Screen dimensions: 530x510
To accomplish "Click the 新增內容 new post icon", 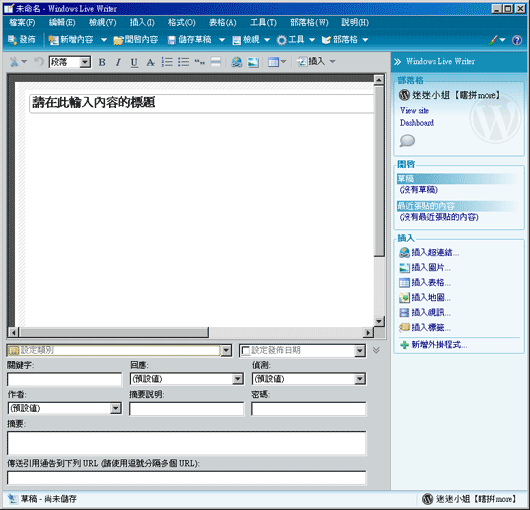I will pyautogui.click(x=53, y=40).
